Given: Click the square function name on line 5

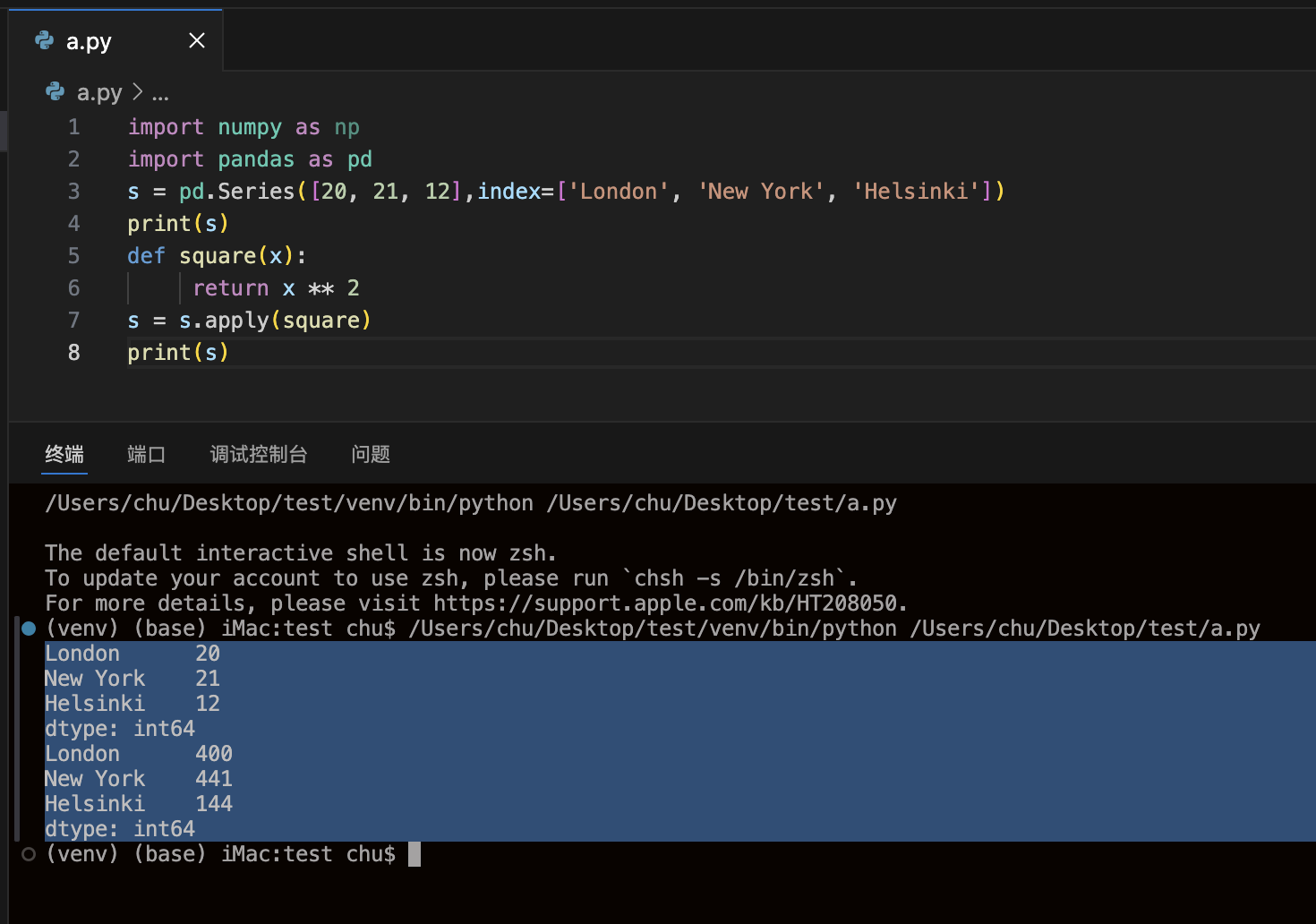Looking at the screenshot, I should click(x=218, y=256).
